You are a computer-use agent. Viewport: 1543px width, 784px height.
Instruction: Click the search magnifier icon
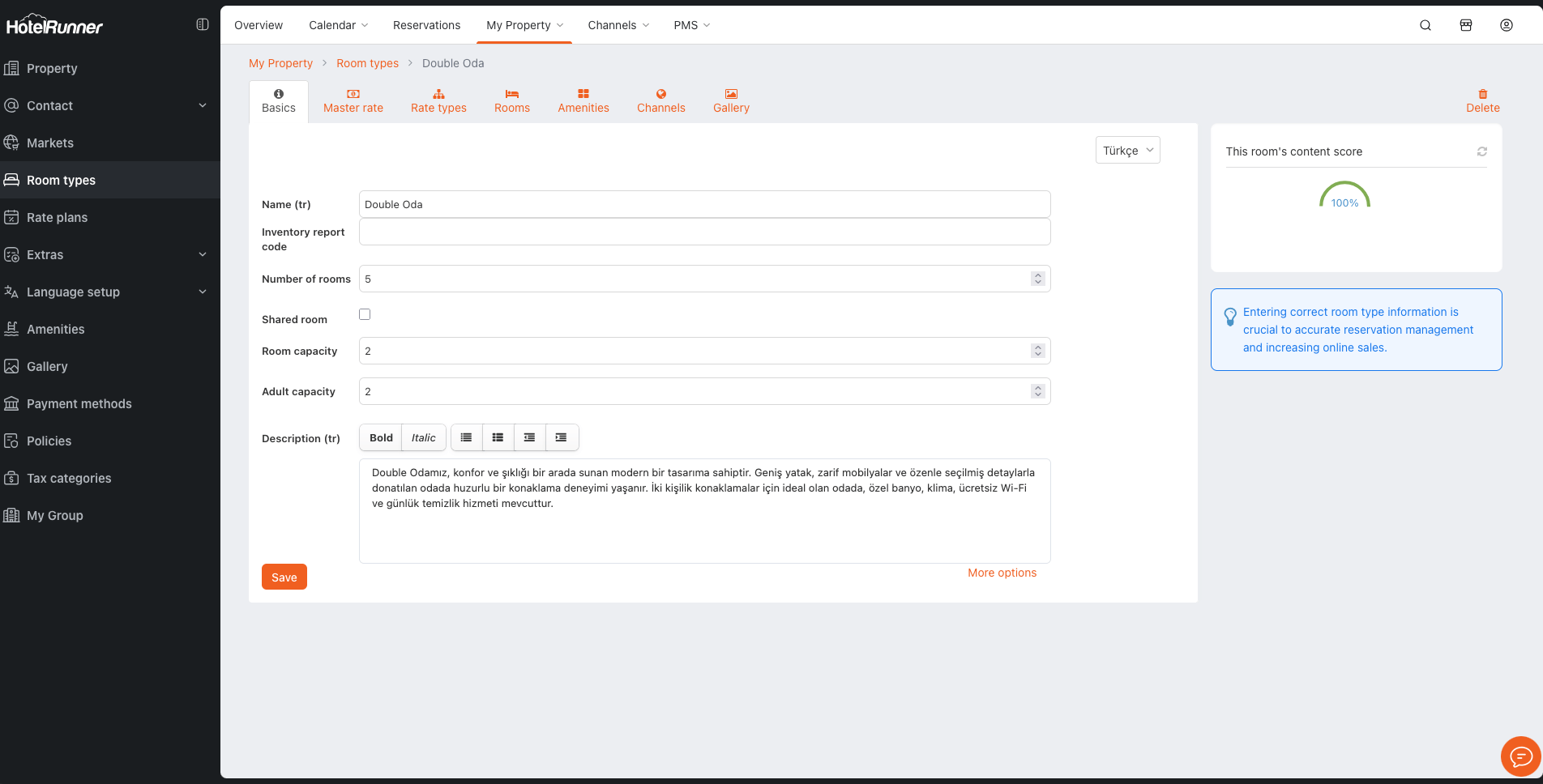1425,25
